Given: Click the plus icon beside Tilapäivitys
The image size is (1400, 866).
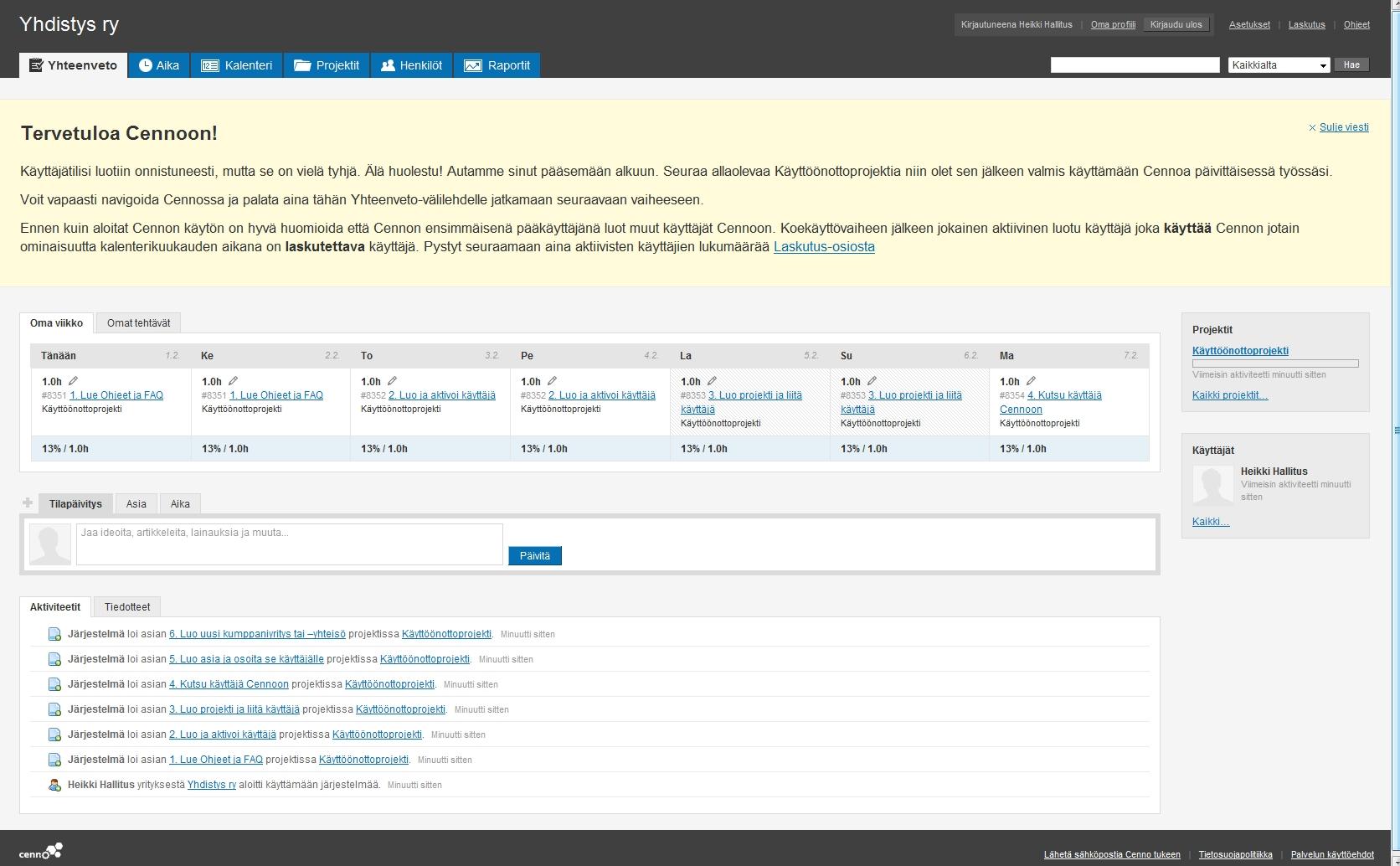Looking at the screenshot, I should pos(28,503).
